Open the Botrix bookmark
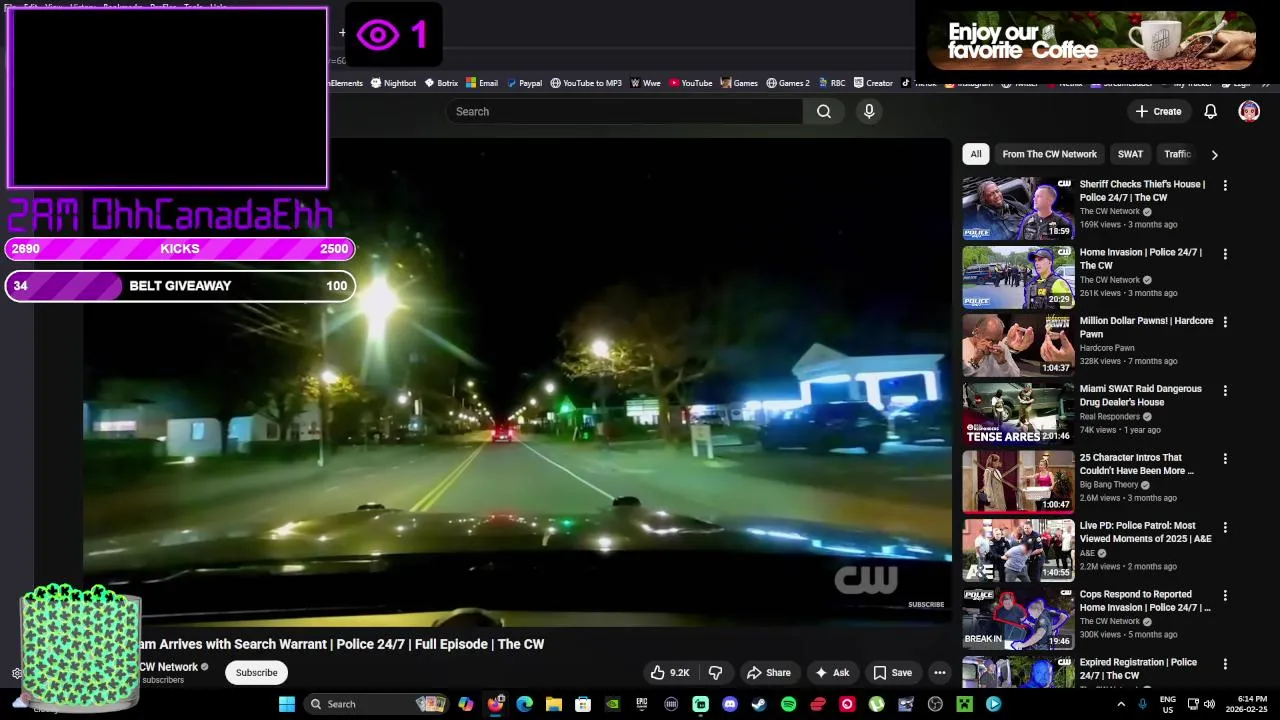 tap(441, 83)
